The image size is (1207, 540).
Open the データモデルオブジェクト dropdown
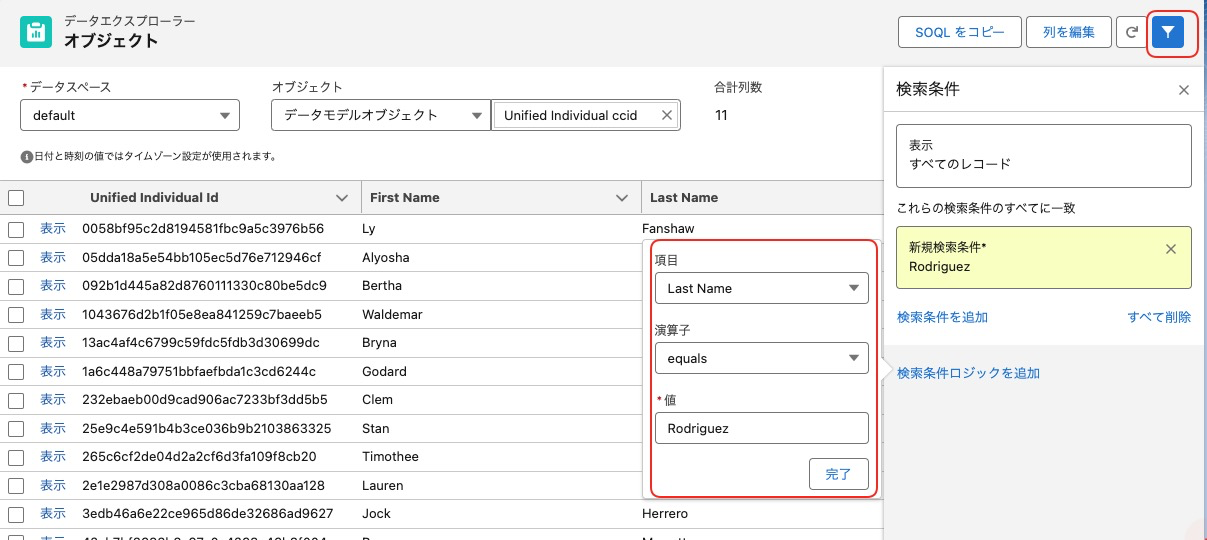[379, 115]
